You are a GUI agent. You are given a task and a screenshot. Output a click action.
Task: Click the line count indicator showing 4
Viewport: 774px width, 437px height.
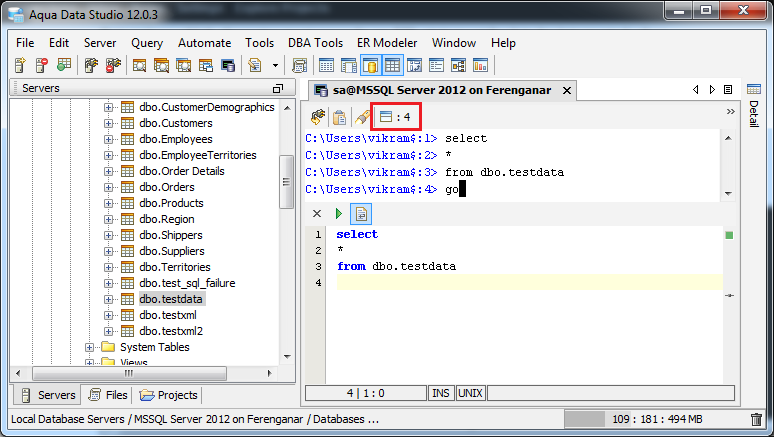pyautogui.click(x=395, y=117)
